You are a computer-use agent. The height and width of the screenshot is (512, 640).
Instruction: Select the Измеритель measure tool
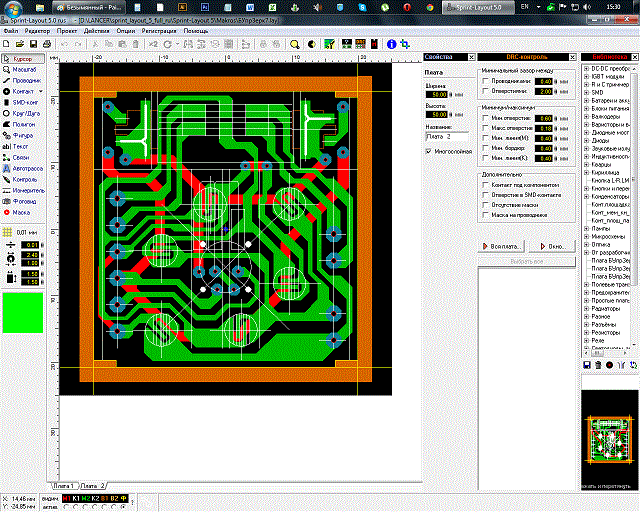pos(26,190)
